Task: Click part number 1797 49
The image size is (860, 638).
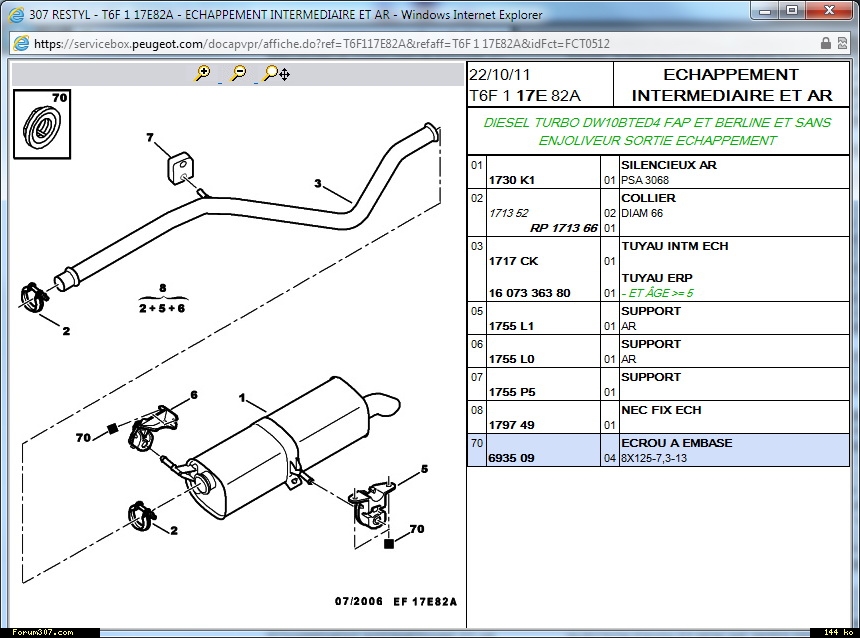Action: coord(511,425)
